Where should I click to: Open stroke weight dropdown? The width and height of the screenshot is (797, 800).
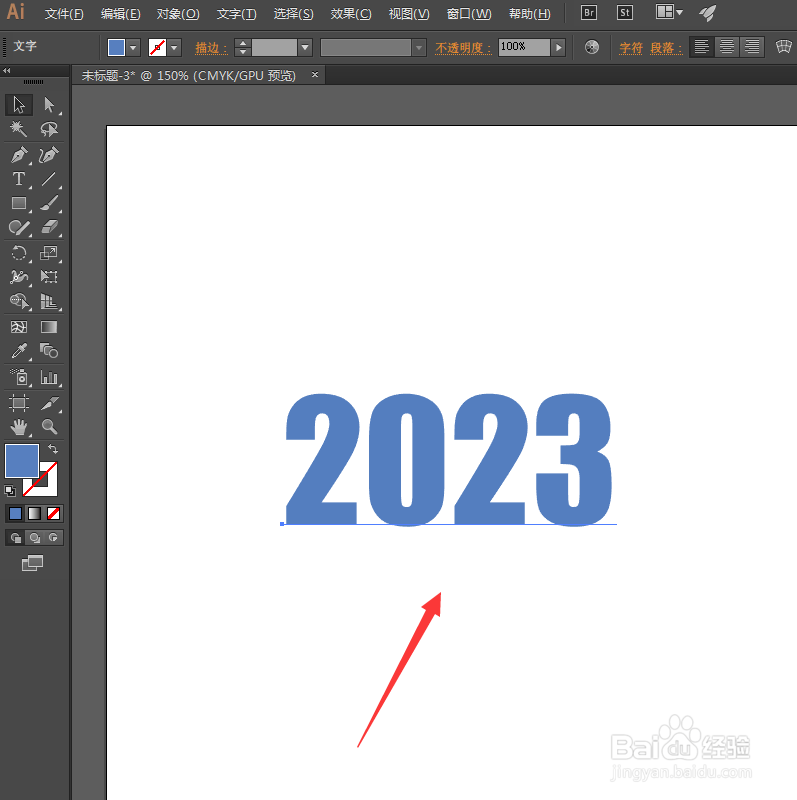click(305, 48)
